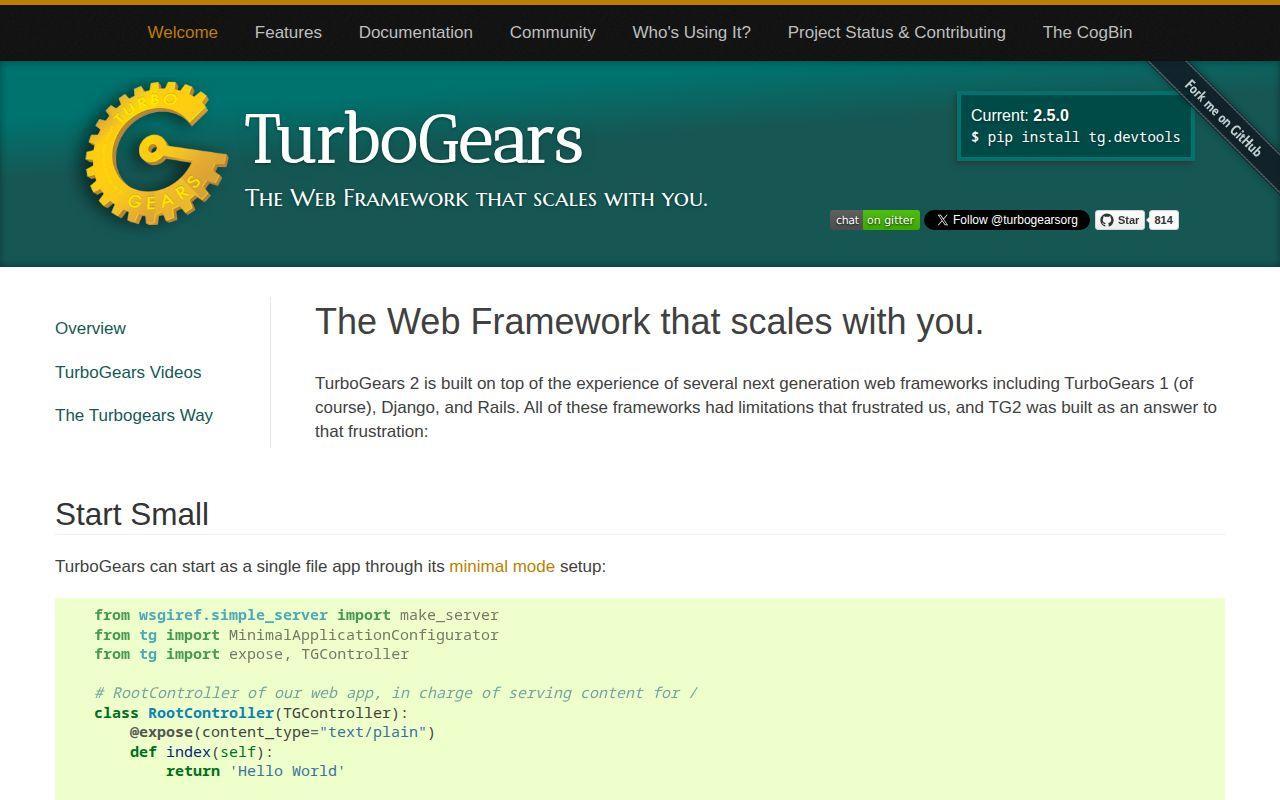This screenshot has height=800, width=1280.
Task: Click the @expose decorator code line
Action: [x=282, y=732]
